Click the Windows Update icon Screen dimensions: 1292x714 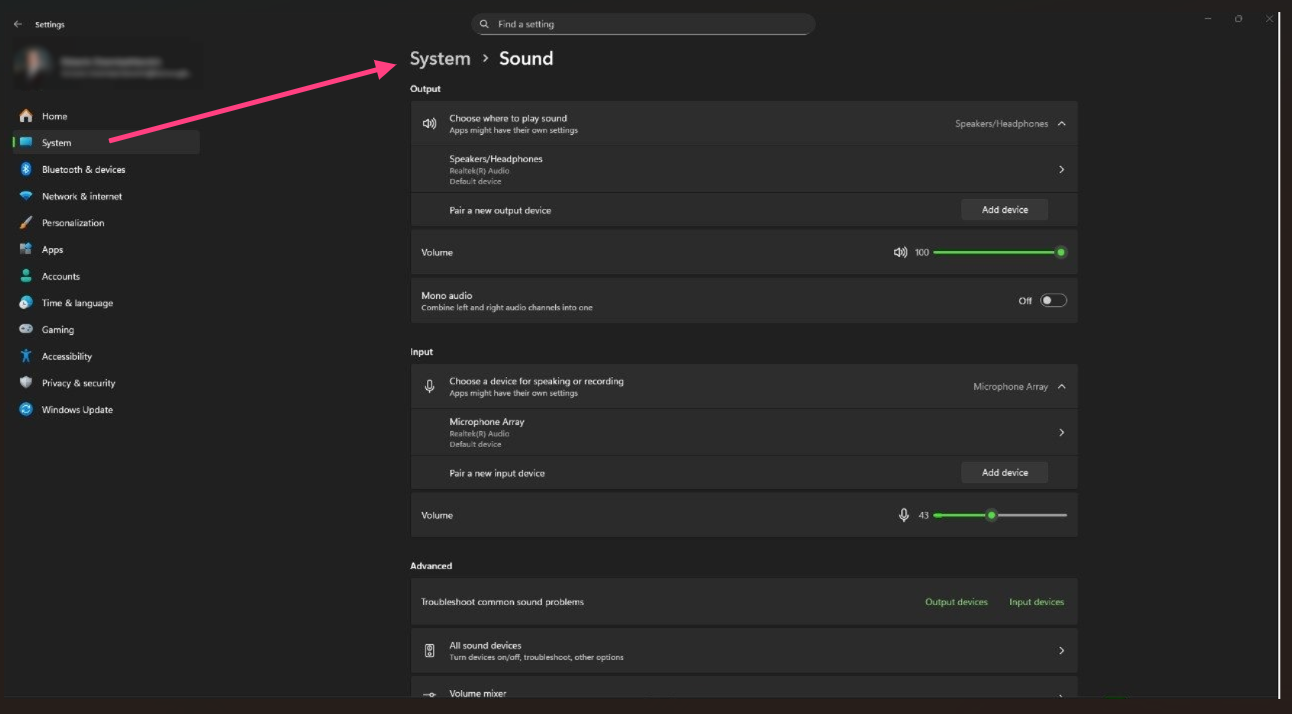pyautogui.click(x=26, y=410)
